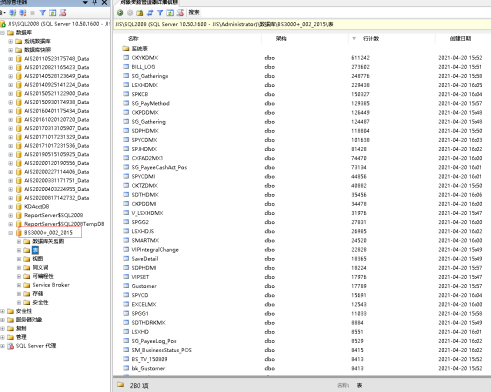Select the 视图 (Views) folder in the tree
This screenshot has height=392, width=491.
click(x=38, y=259)
